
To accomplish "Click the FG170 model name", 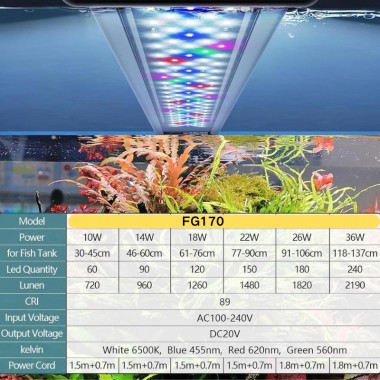I will coord(203,222).
